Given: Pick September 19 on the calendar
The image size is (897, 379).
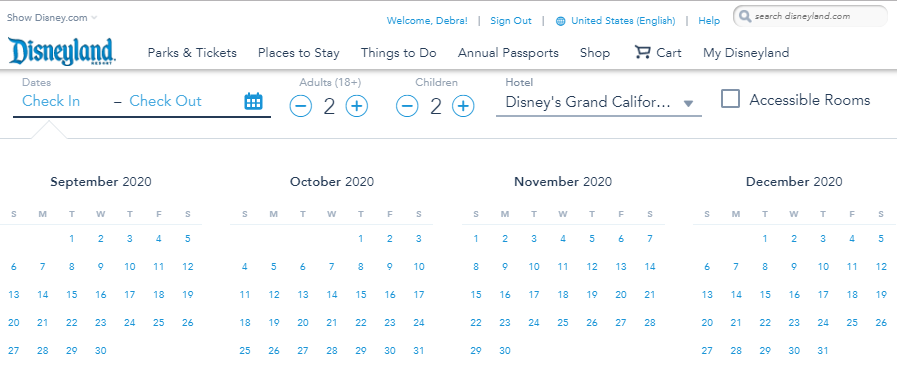Looking at the screenshot, I should click(x=188, y=295).
